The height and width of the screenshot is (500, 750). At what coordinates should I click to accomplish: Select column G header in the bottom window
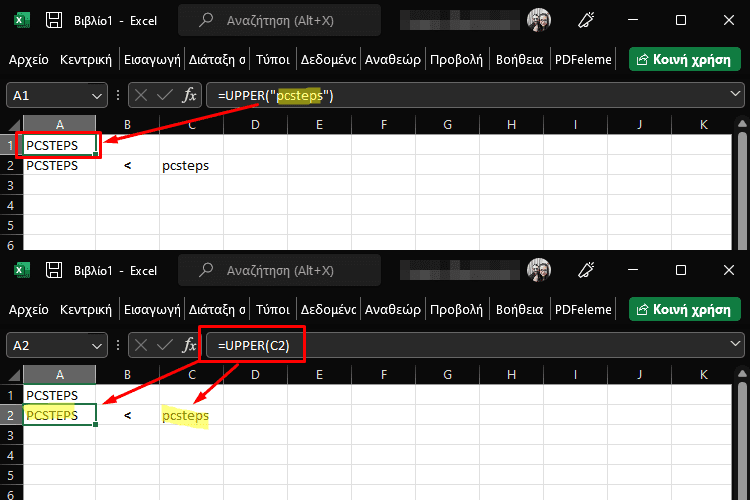tap(447, 375)
